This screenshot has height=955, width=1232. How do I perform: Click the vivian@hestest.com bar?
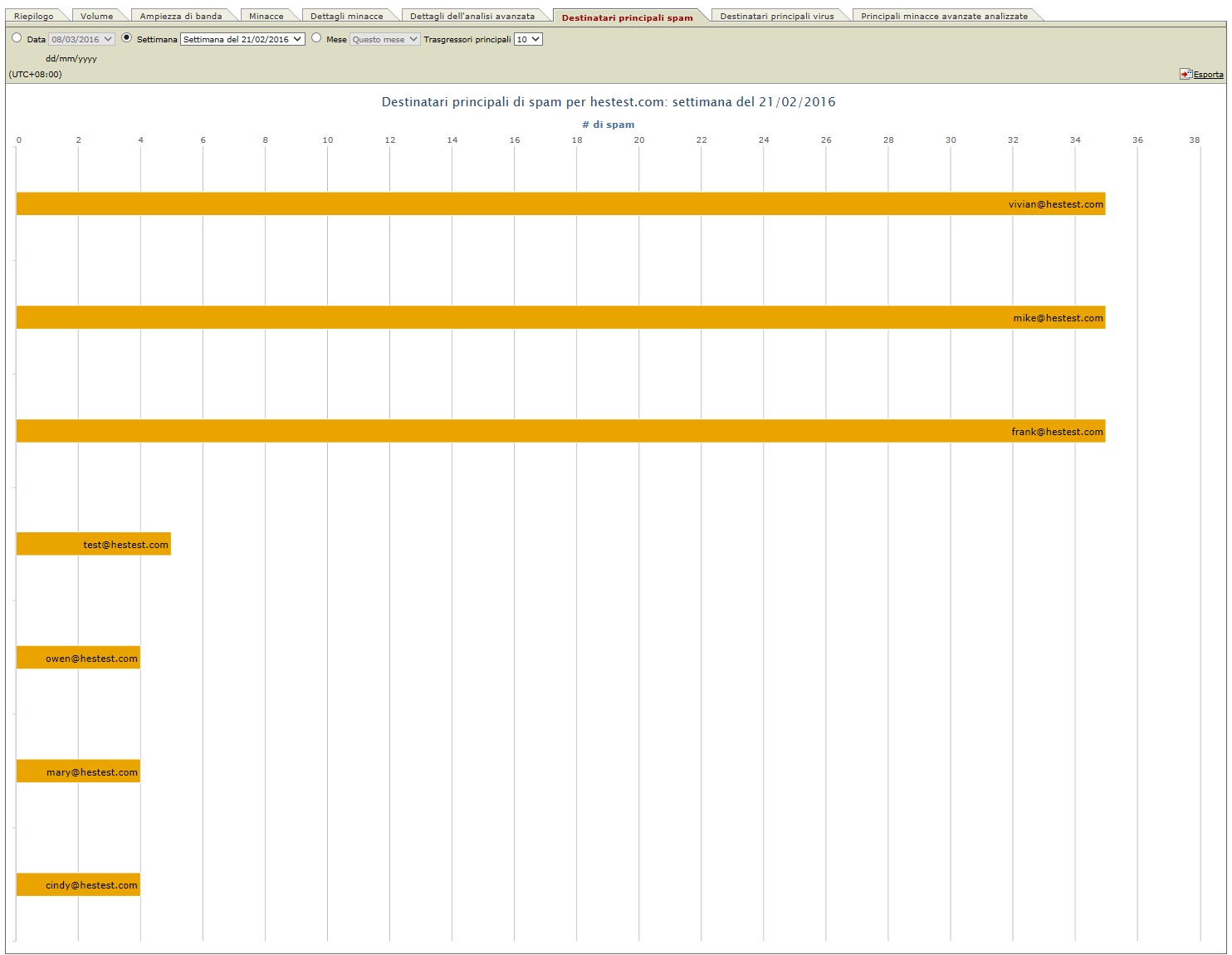(x=560, y=204)
